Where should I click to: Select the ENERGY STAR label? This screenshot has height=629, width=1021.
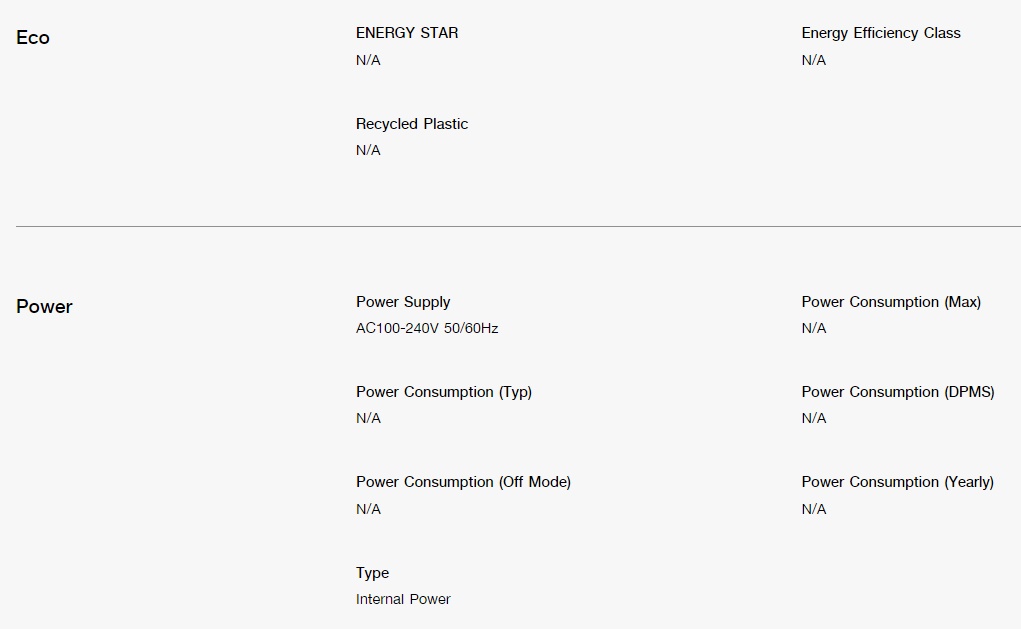pos(407,33)
